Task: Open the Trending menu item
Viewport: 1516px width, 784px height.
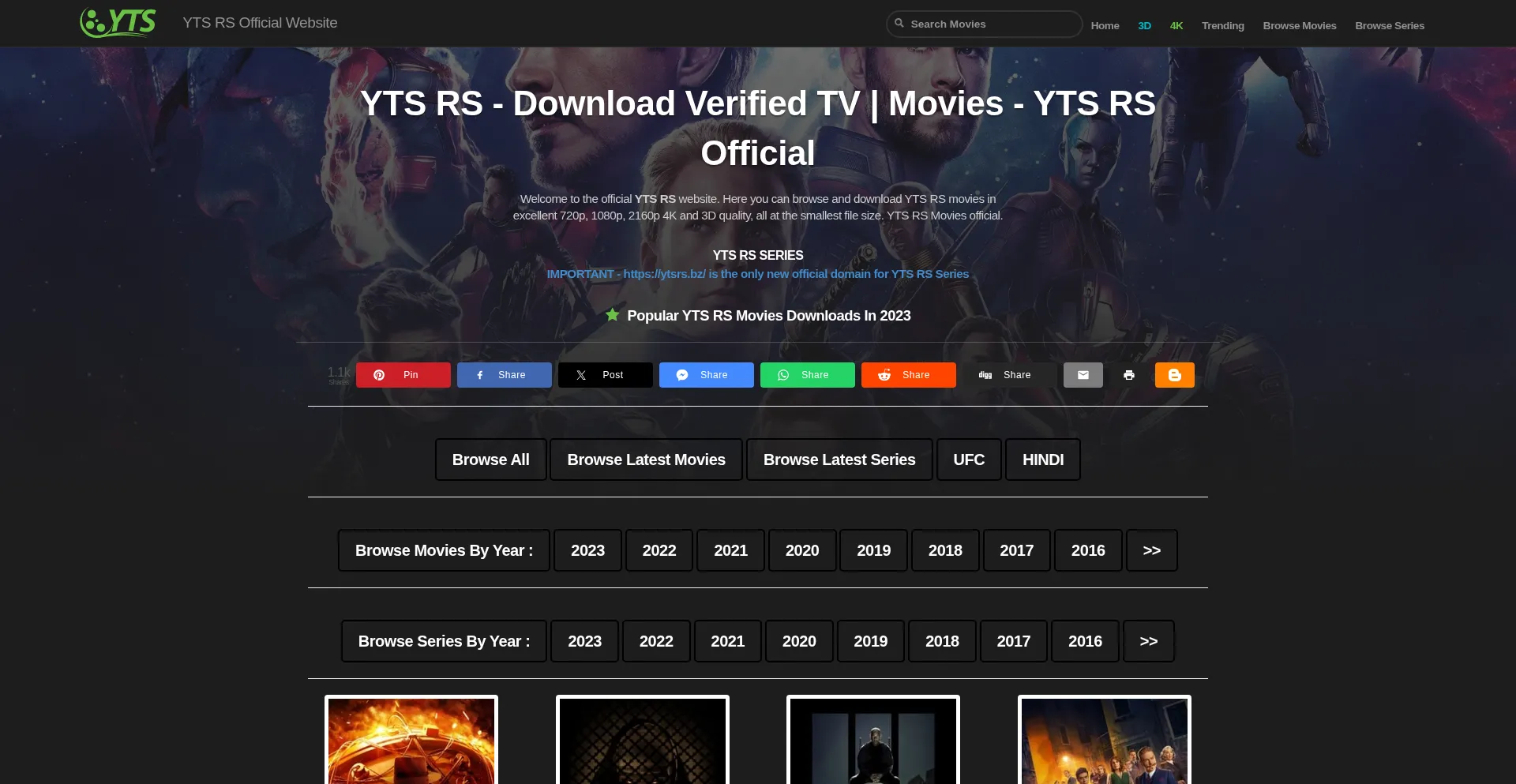Action: (1222, 25)
